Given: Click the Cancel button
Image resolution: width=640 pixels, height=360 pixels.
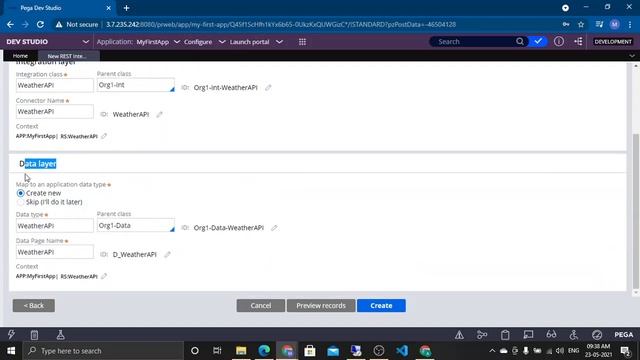Looking at the screenshot, I should [260, 305].
